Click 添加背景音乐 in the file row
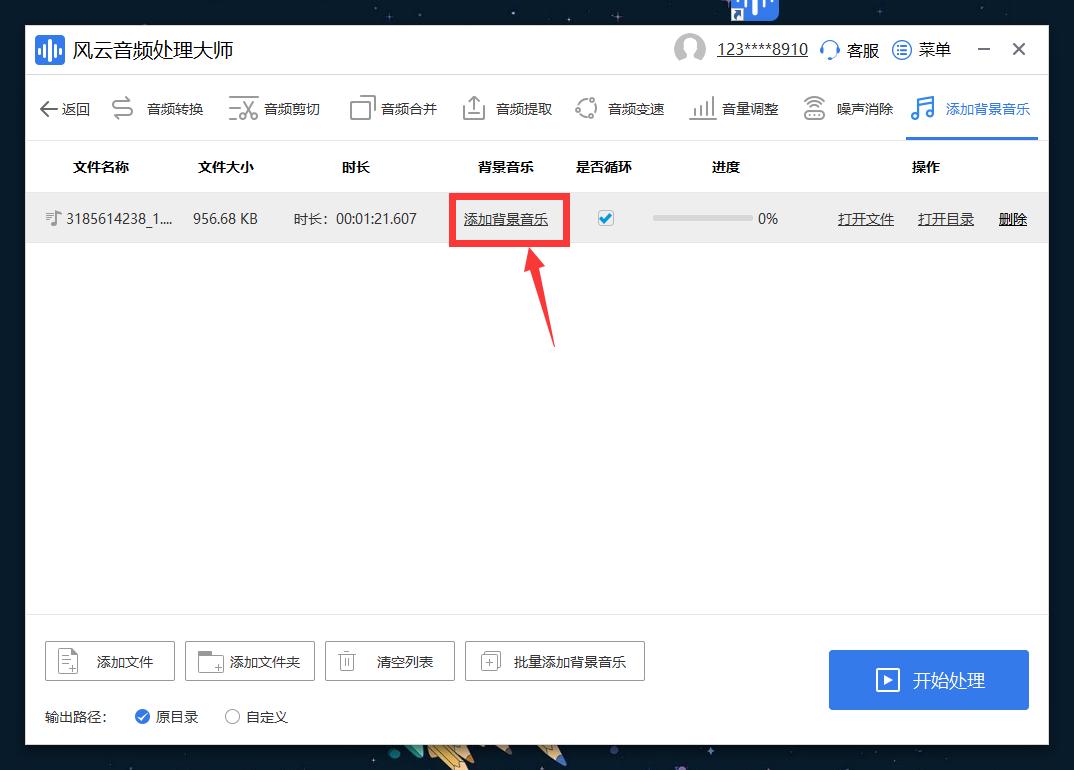 click(508, 218)
